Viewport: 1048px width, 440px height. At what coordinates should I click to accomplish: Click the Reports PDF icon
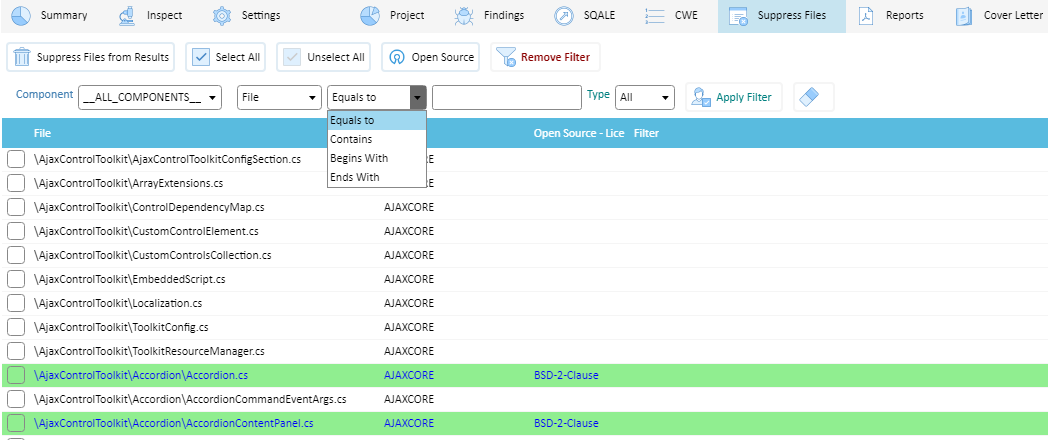click(x=867, y=15)
